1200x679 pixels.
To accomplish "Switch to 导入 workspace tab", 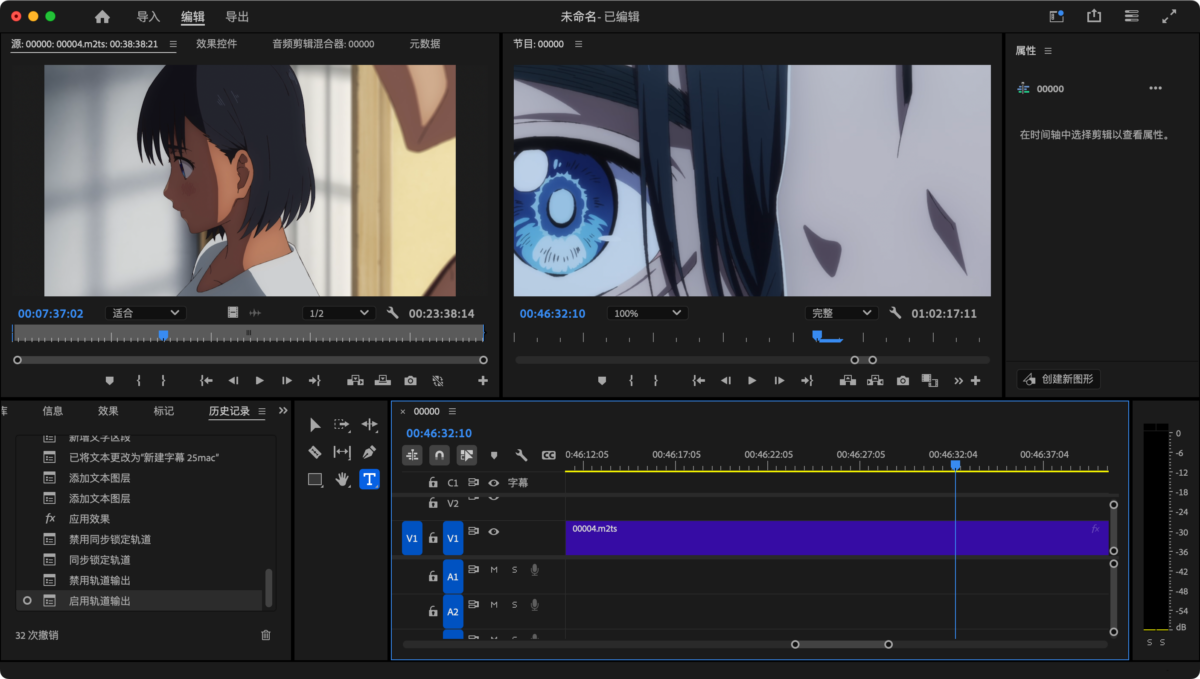I will (x=148, y=17).
